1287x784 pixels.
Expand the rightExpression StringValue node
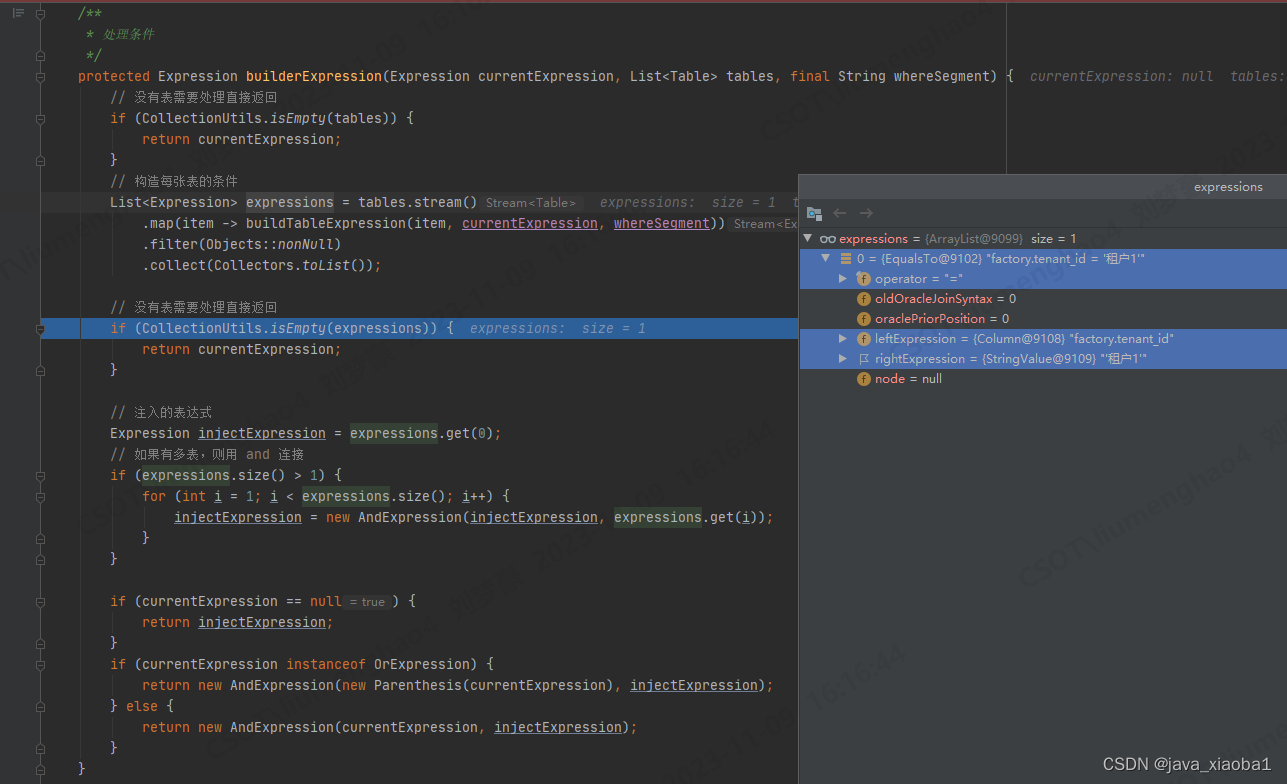coord(845,358)
